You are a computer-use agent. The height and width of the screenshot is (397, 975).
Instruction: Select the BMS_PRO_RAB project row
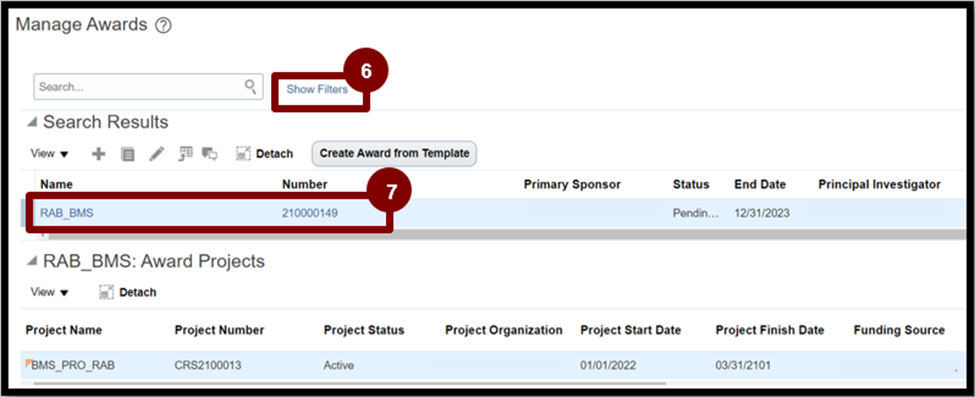click(x=494, y=365)
